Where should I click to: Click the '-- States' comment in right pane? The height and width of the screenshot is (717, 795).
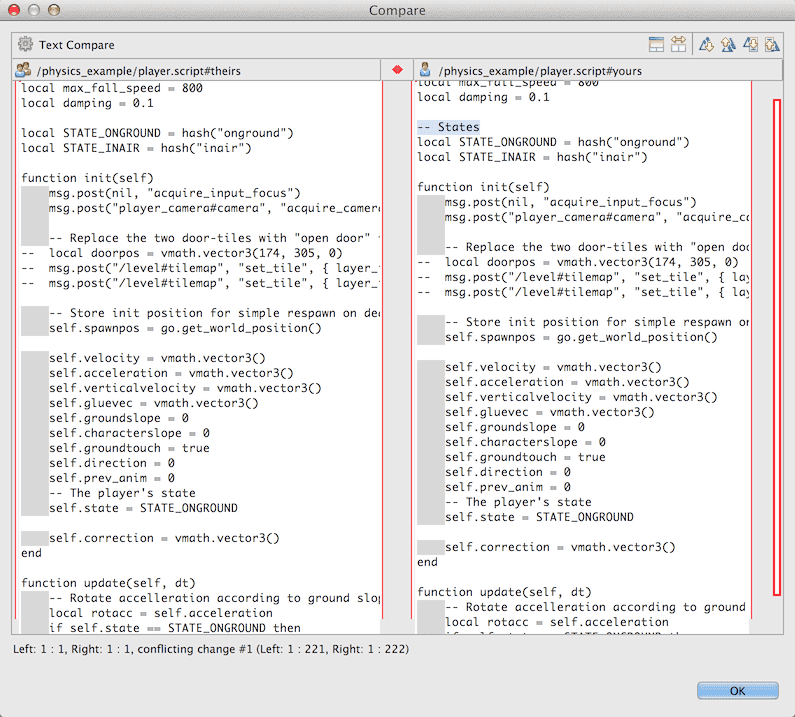point(448,127)
